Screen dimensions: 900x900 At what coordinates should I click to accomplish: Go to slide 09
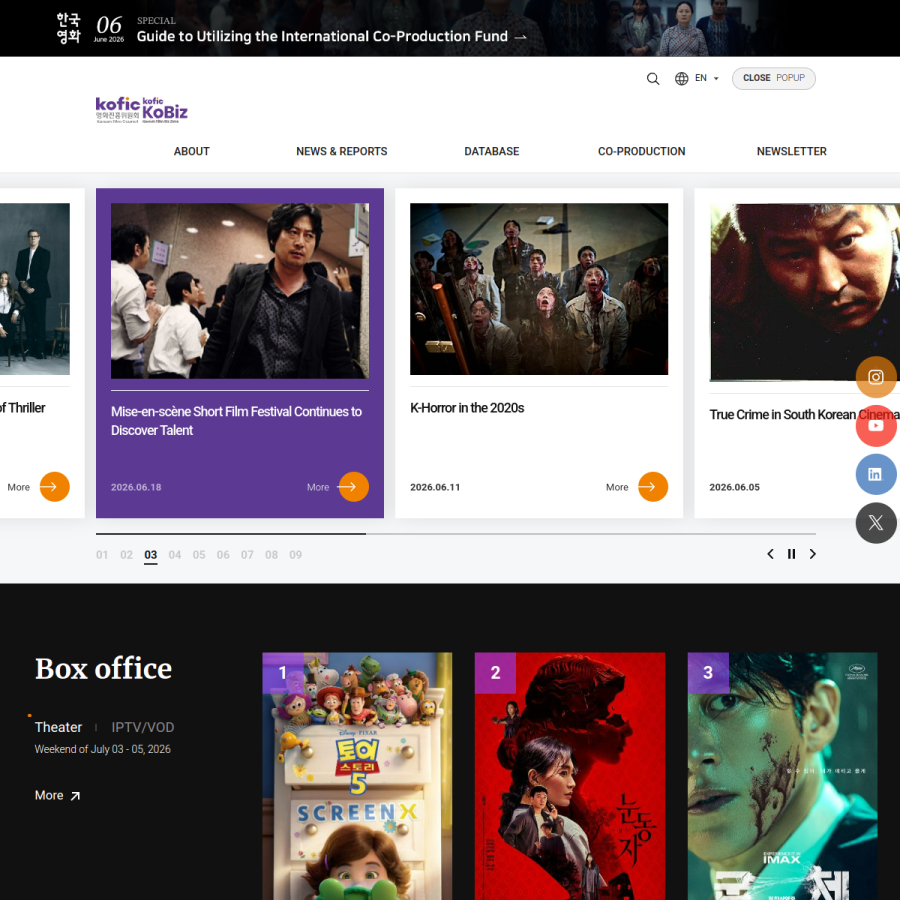point(296,555)
